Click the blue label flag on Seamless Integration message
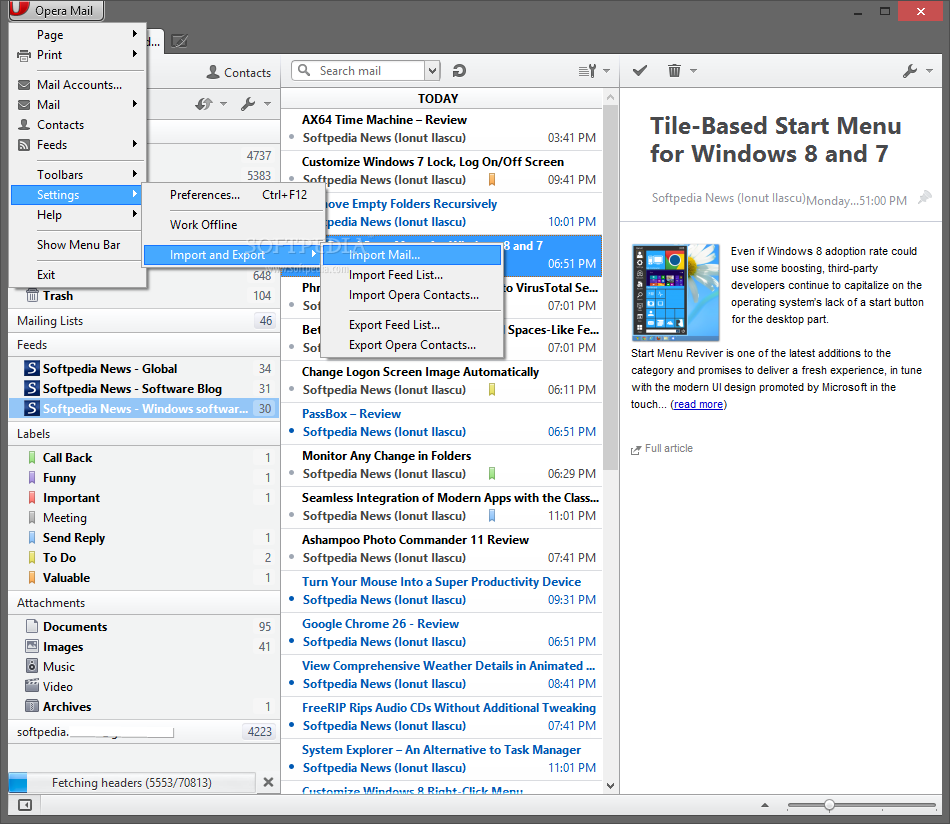This screenshot has height=824, width=950. tap(492, 516)
